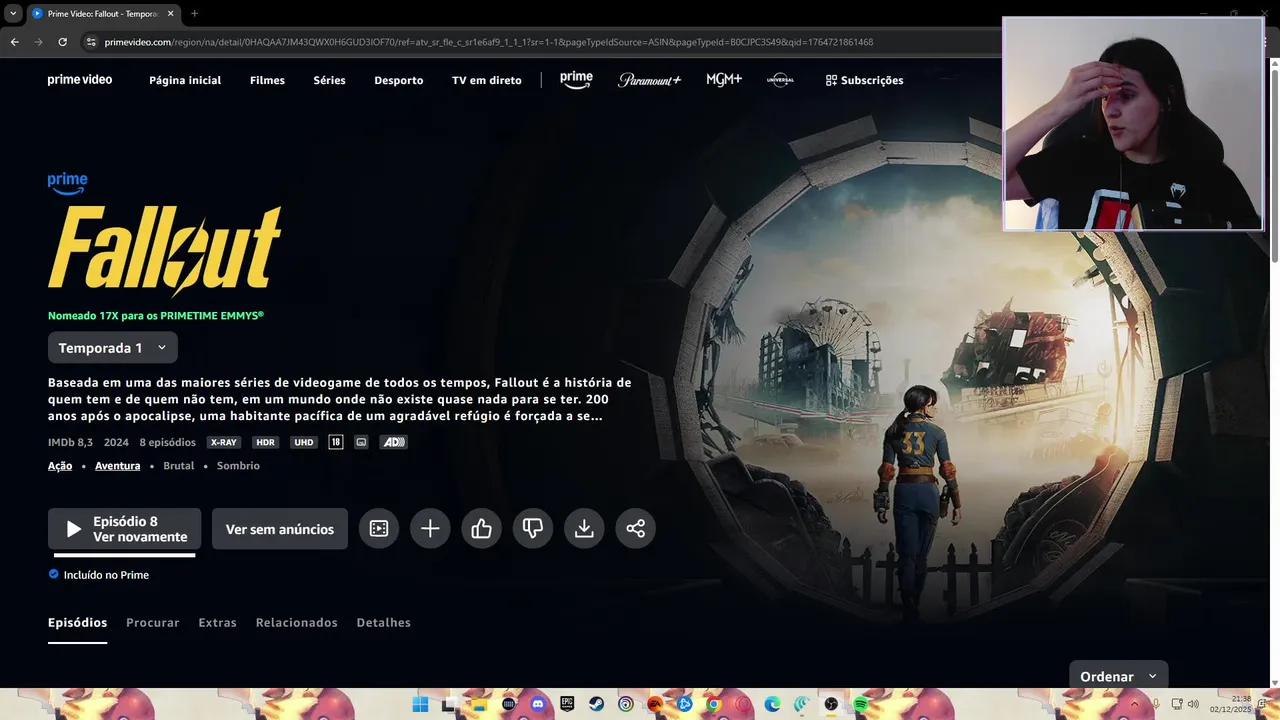This screenshot has width=1280, height=720.
Task: Click the Aventura genre link
Action: [117, 466]
